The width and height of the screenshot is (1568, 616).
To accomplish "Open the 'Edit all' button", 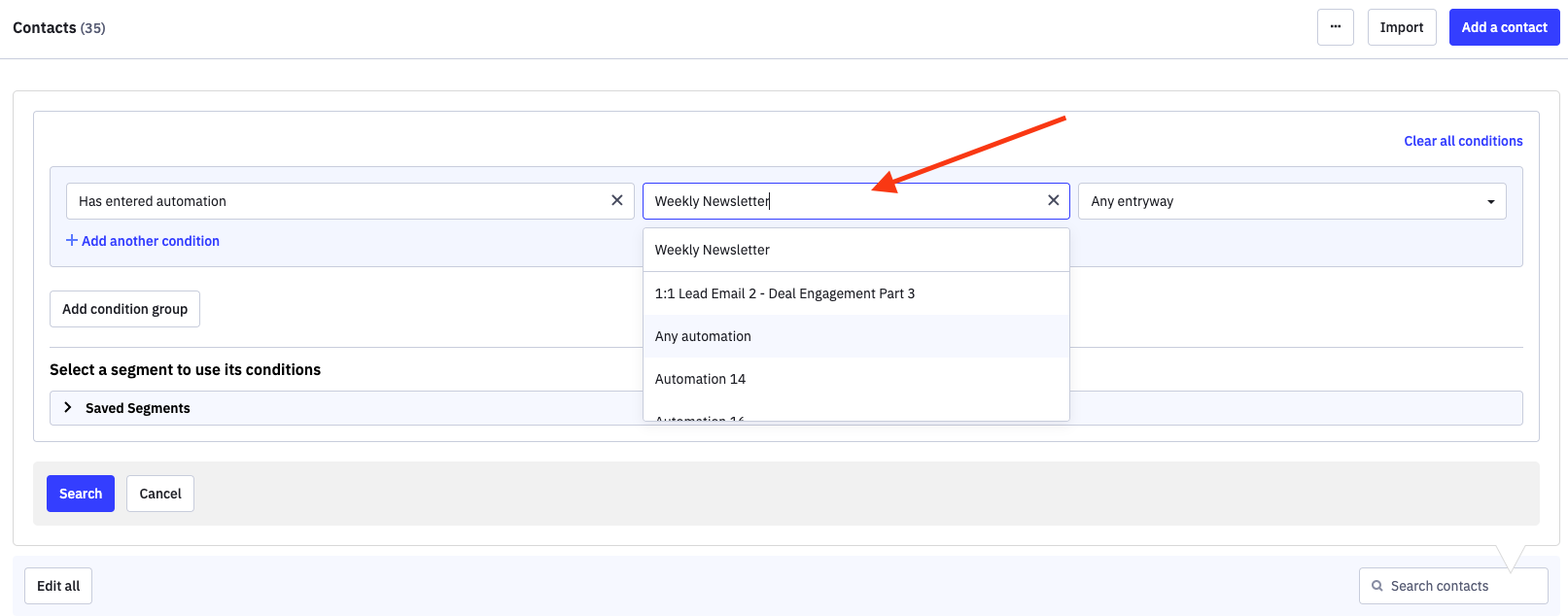I will click(x=58, y=586).
